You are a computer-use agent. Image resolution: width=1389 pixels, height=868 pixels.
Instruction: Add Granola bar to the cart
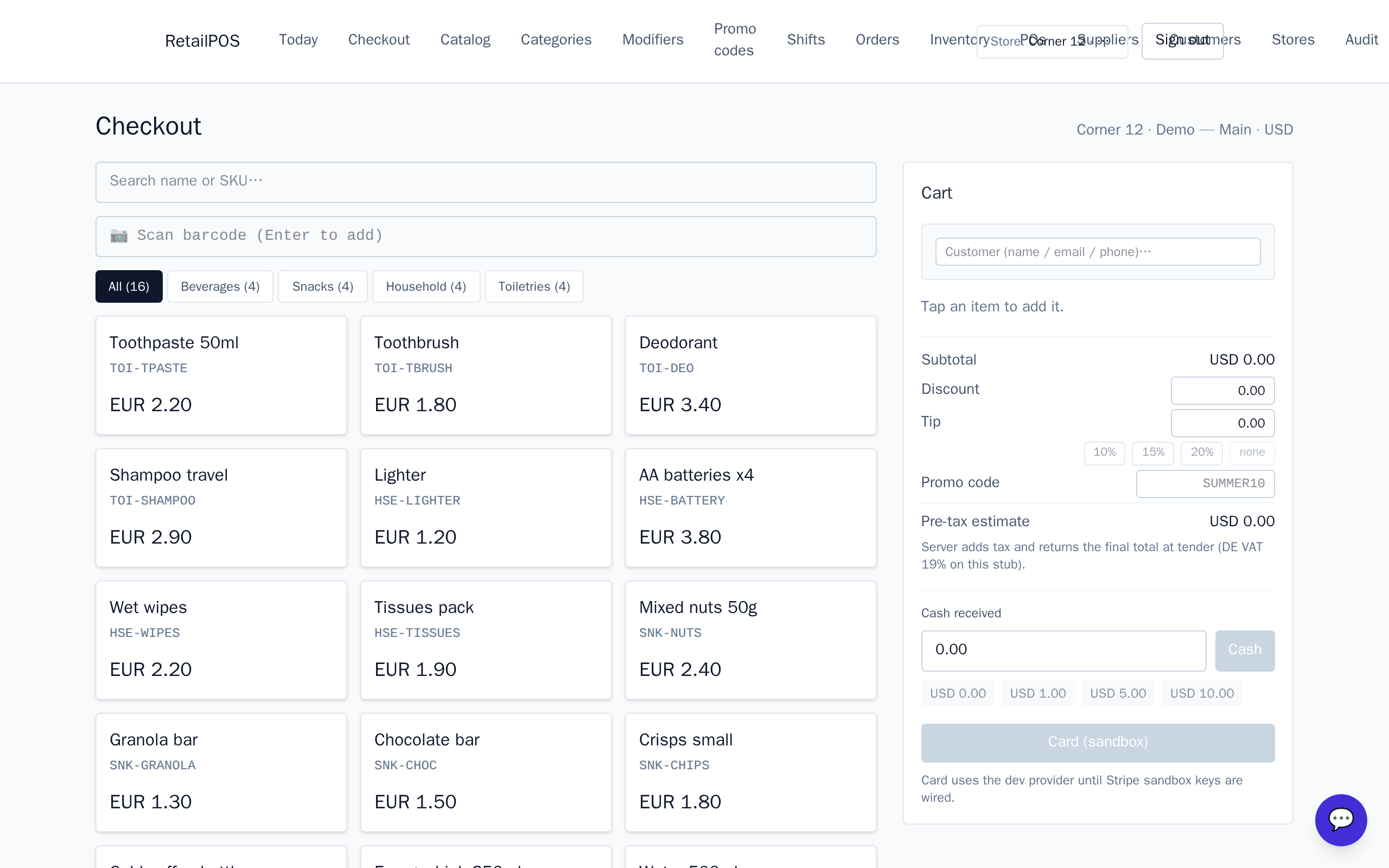pyautogui.click(x=221, y=773)
